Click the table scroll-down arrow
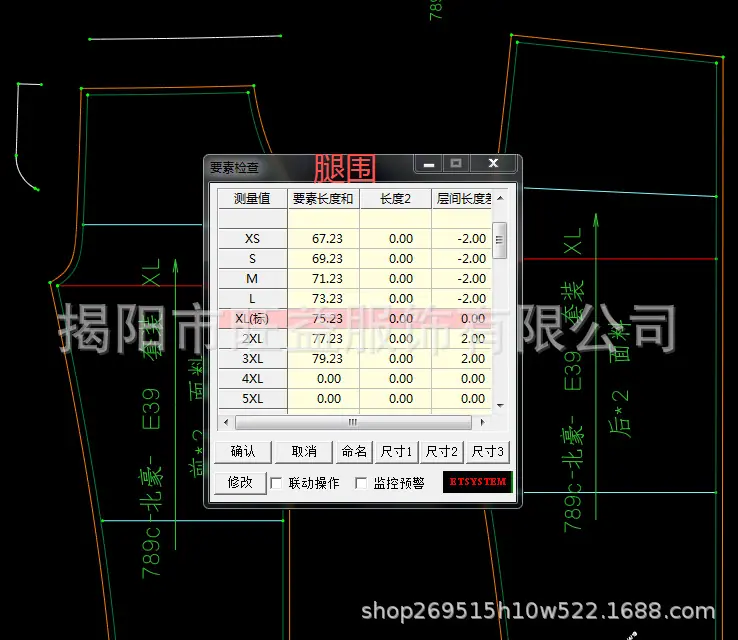This screenshot has height=640, width=738. [500, 405]
